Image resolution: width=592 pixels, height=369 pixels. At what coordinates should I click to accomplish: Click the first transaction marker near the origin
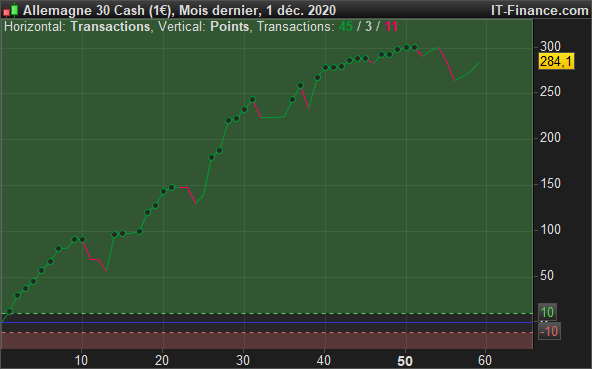coord(9,312)
